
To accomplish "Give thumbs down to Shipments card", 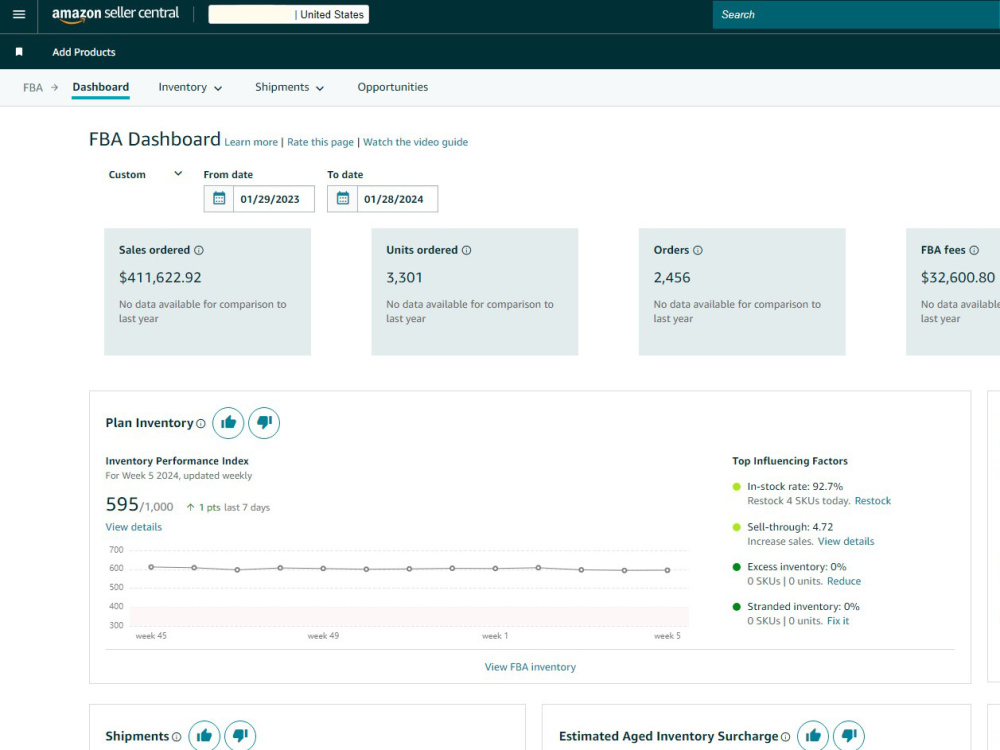I will [240, 735].
